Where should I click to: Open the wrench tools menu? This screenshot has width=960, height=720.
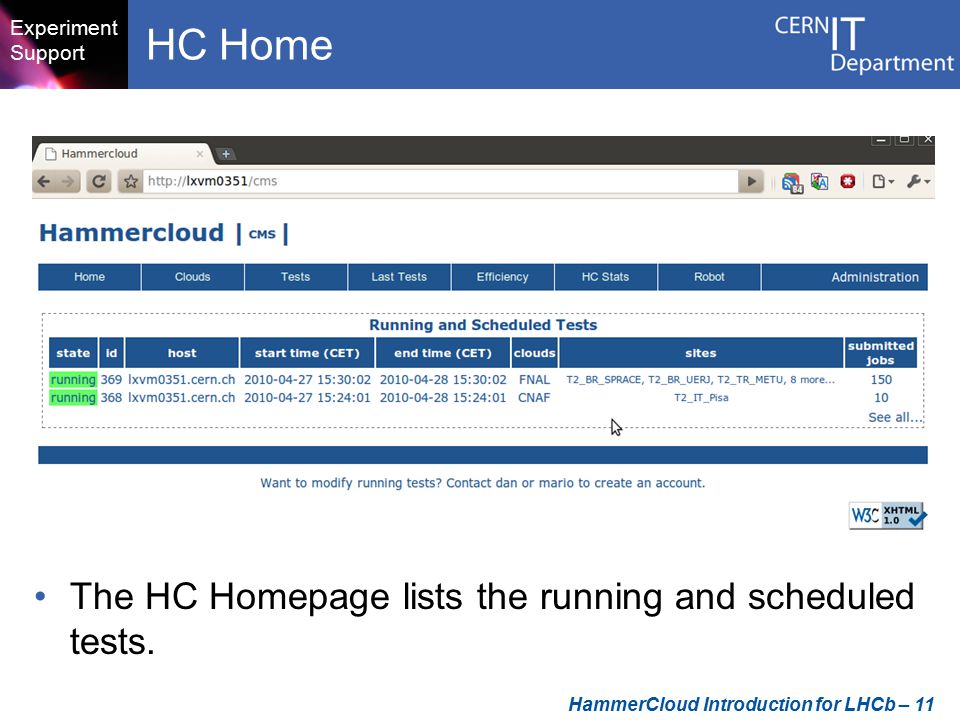[x=918, y=181]
